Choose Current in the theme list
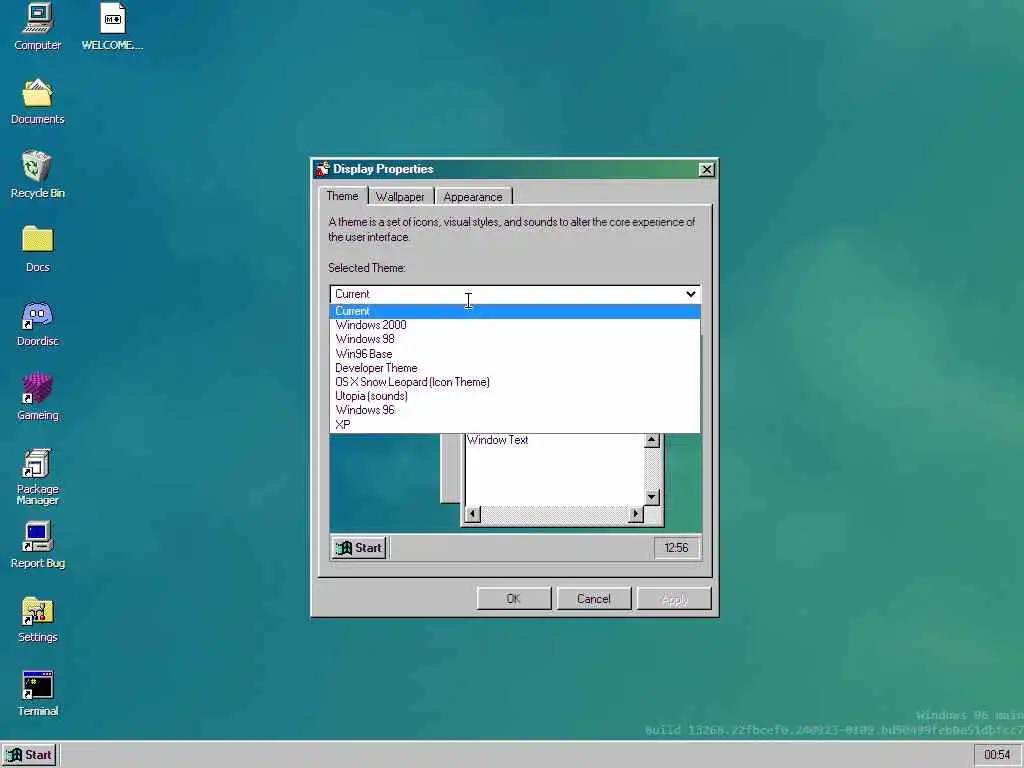 point(515,311)
